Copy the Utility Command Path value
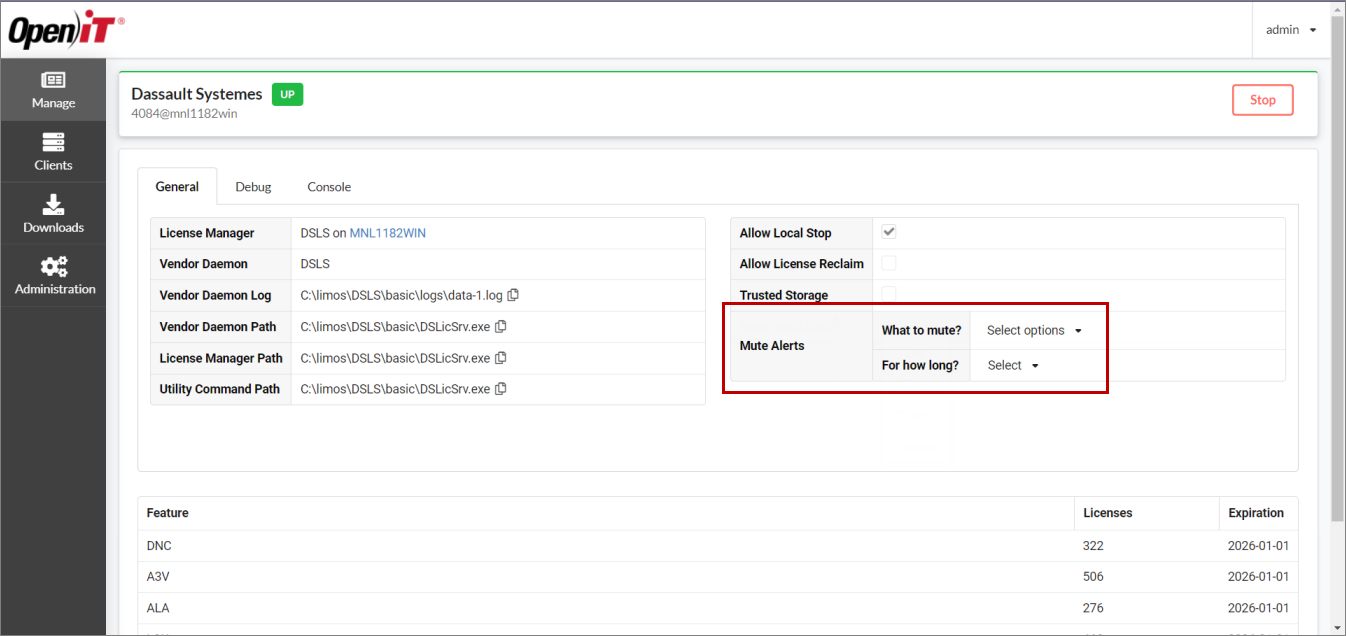The width and height of the screenshot is (1346, 636). pos(501,389)
